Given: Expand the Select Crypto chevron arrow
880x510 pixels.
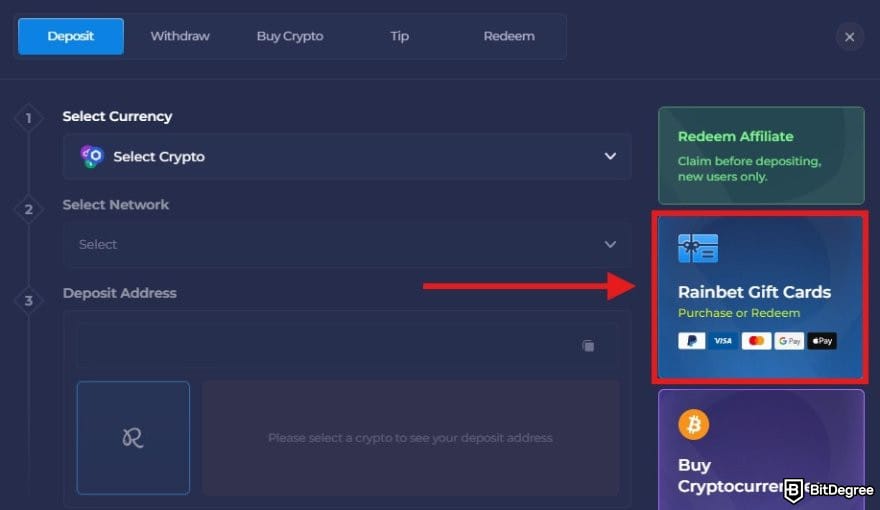Looking at the screenshot, I should point(610,157).
